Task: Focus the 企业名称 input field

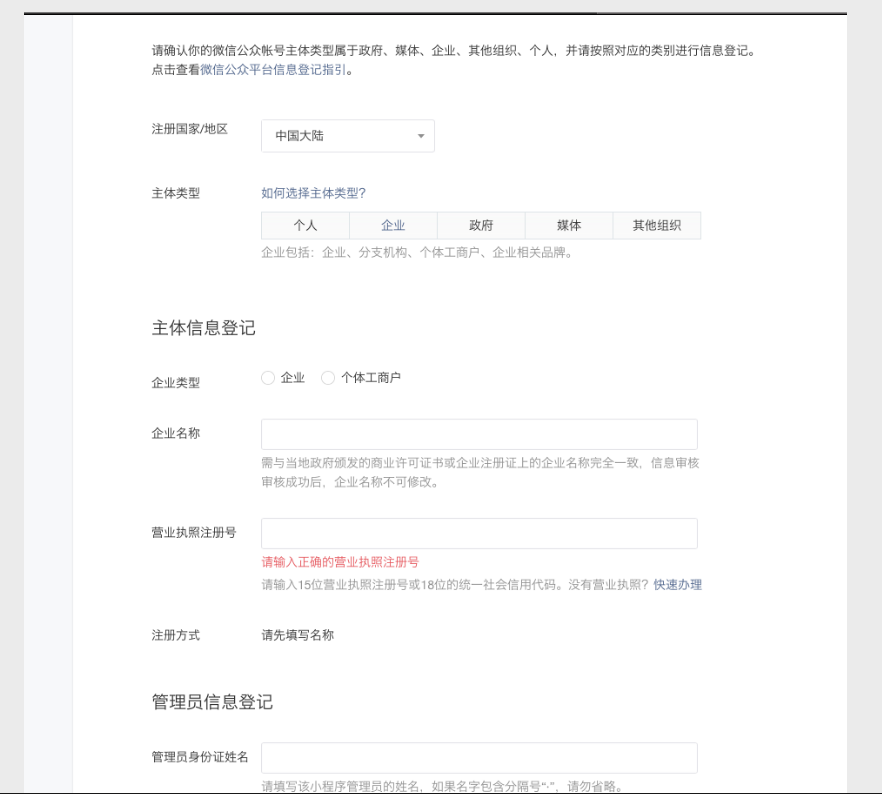Action: (479, 434)
